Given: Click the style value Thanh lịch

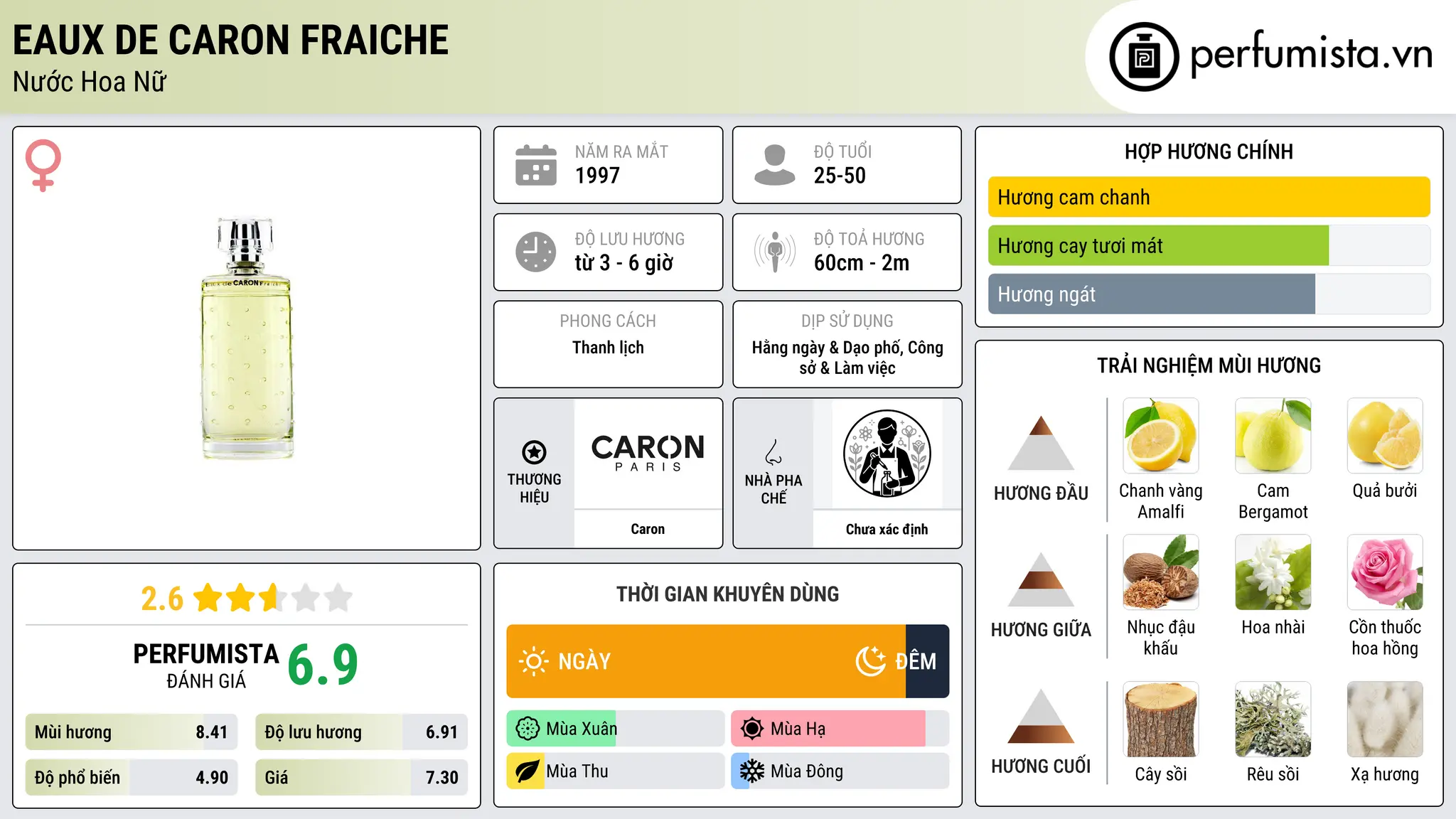Looking at the screenshot, I should [x=608, y=348].
